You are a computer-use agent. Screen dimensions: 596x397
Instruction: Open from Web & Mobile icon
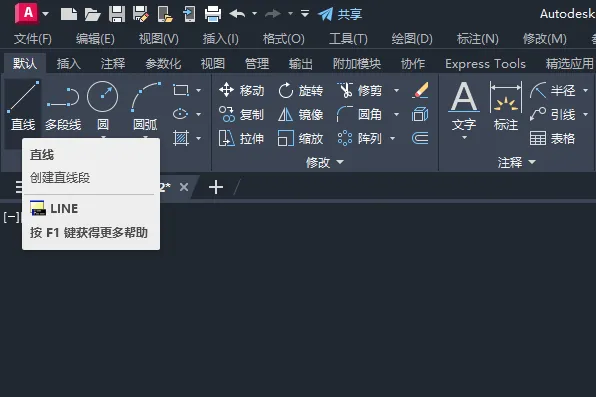click(165, 14)
